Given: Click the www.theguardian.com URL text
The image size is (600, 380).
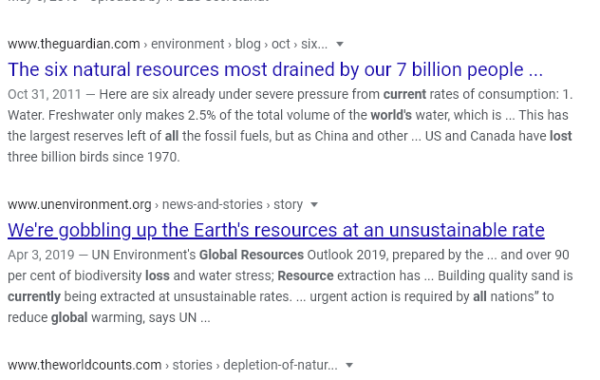Looking at the screenshot, I should coord(73,44).
